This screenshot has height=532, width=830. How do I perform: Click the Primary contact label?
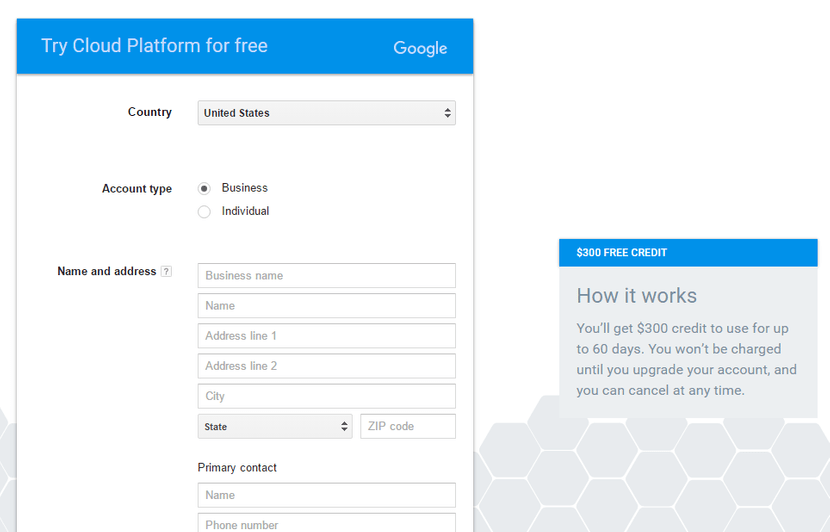coord(237,467)
